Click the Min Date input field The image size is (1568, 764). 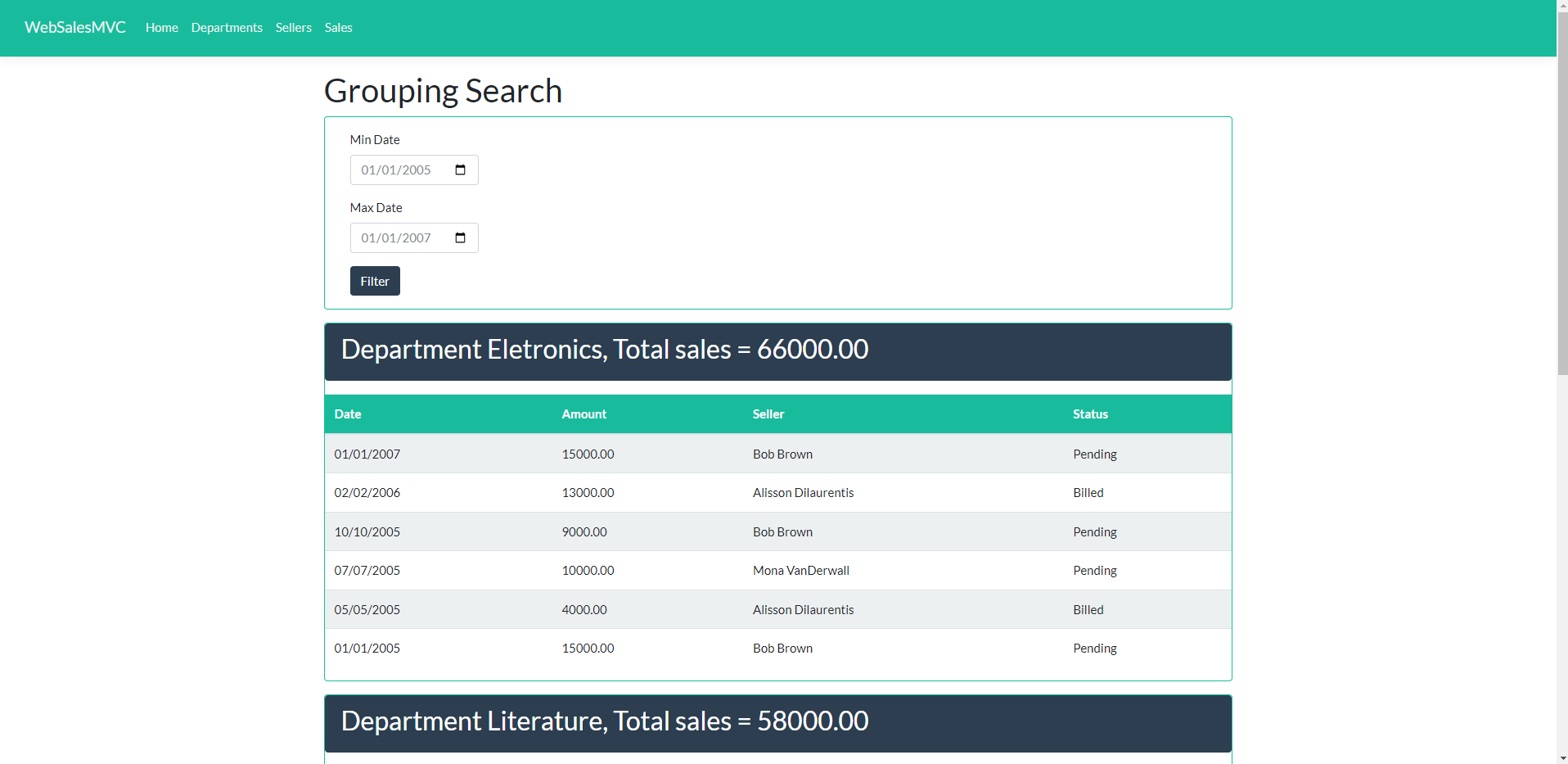[x=401, y=170]
